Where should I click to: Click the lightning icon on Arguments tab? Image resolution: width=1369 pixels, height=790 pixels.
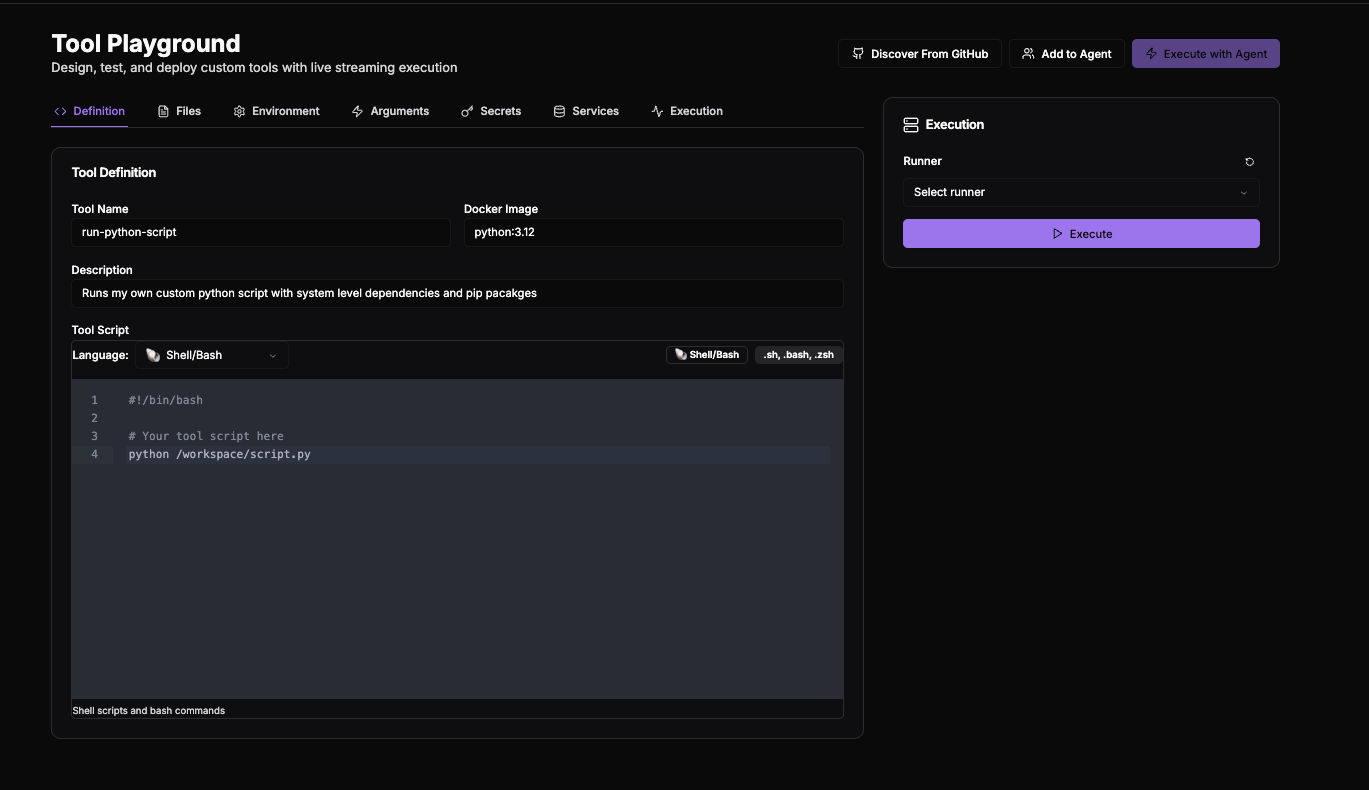point(357,111)
